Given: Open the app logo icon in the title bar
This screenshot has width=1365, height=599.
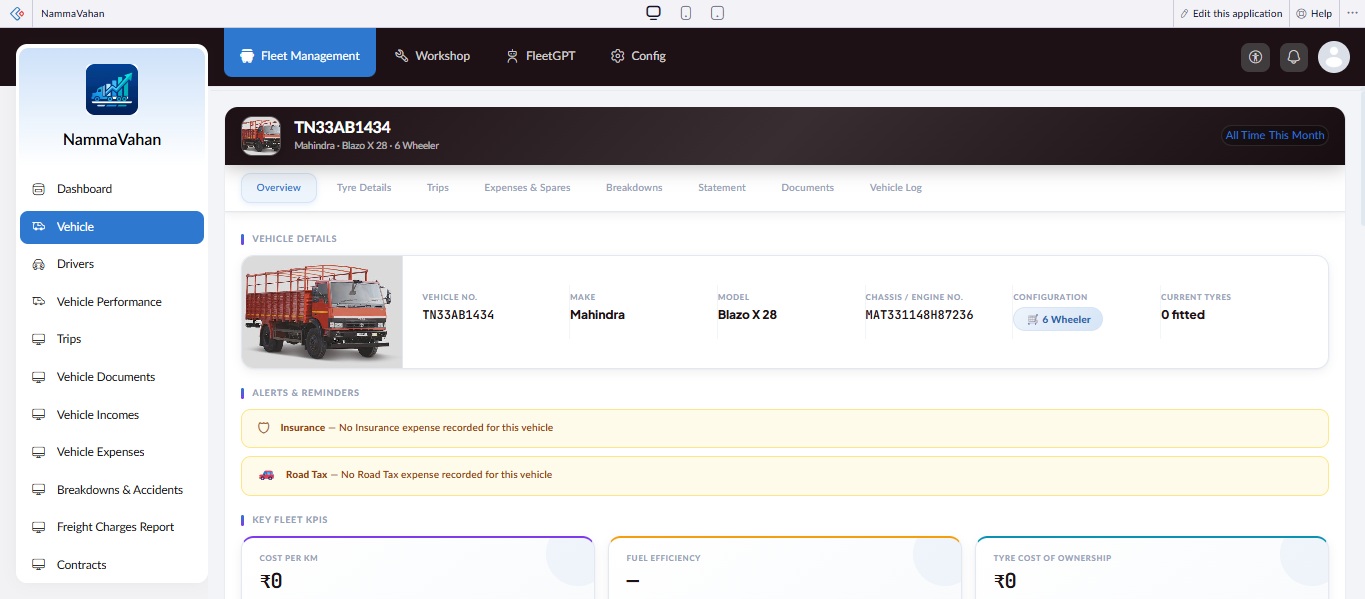Looking at the screenshot, I should (x=16, y=13).
